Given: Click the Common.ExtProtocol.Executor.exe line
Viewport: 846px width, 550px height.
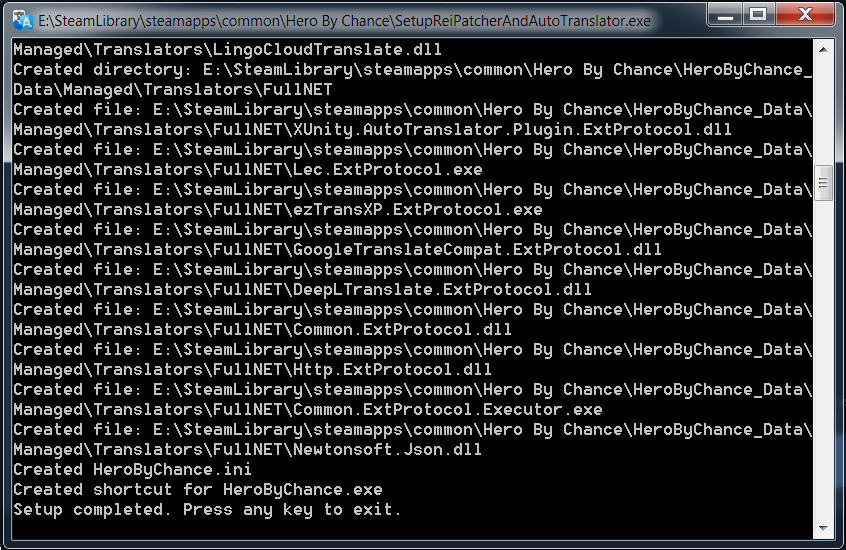Looking at the screenshot, I should click(x=308, y=409).
